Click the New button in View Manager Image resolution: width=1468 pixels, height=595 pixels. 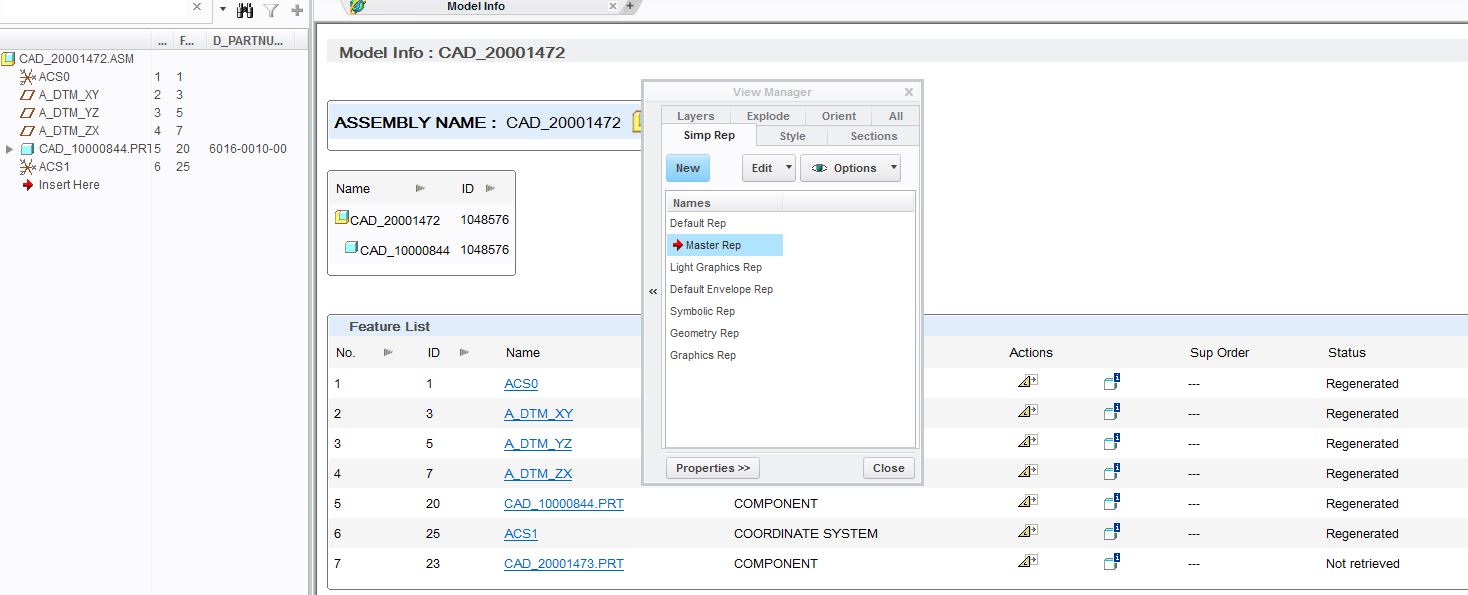(x=688, y=168)
